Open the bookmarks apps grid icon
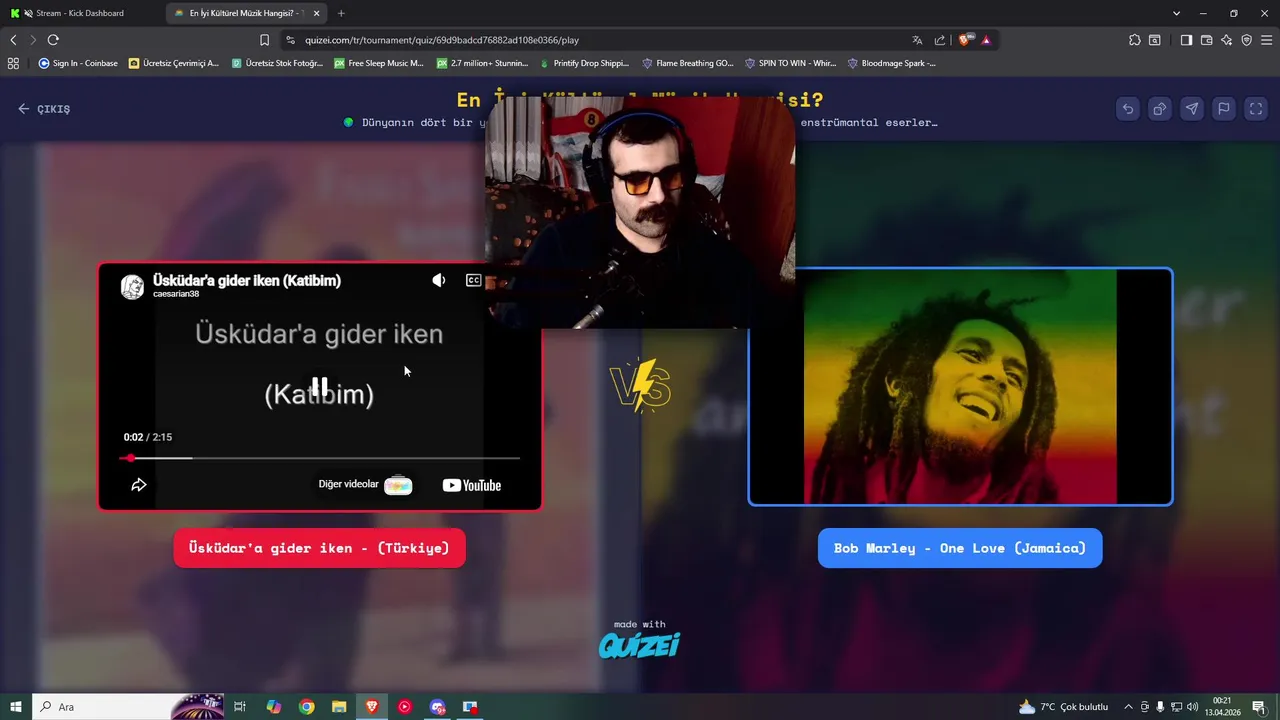 (x=13, y=63)
